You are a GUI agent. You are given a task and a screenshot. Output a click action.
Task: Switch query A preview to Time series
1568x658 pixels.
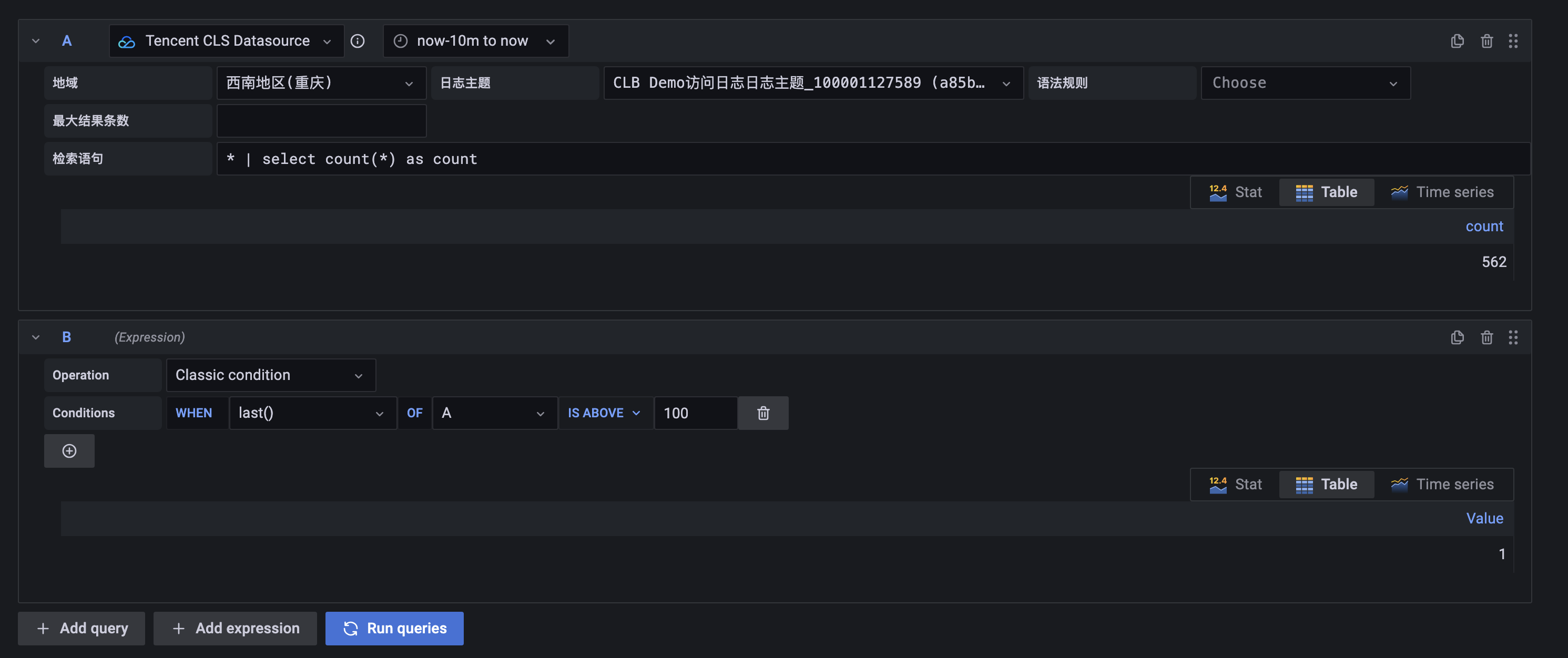[1443, 192]
